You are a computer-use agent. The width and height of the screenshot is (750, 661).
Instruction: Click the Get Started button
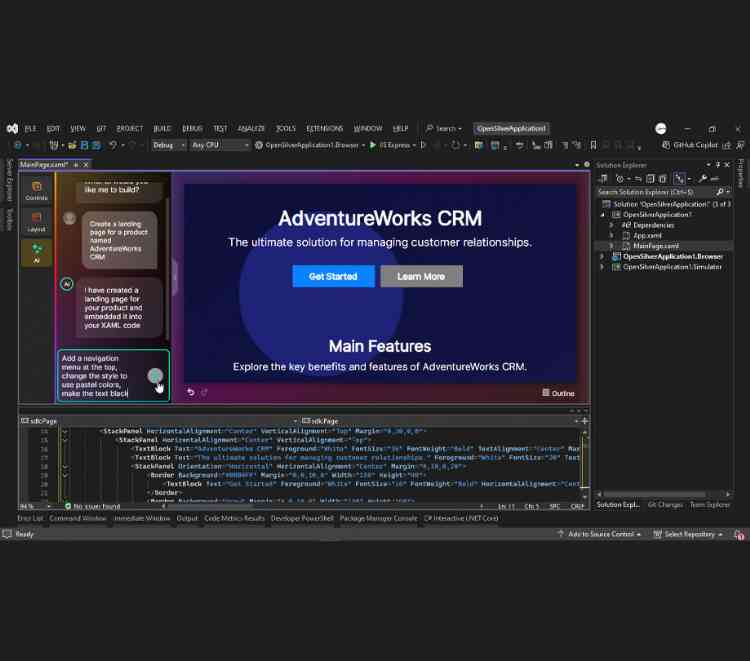click(333, 276)
